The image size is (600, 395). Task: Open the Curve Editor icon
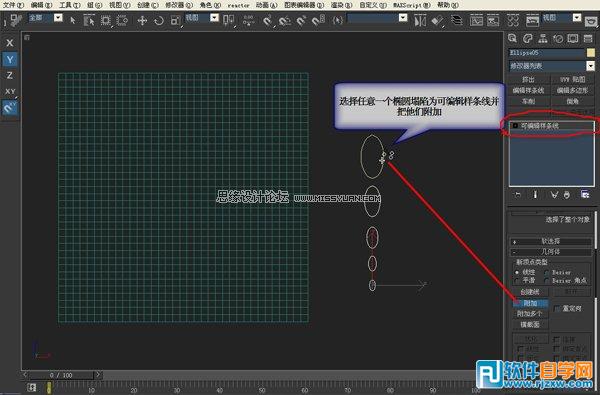click(476, 20)
